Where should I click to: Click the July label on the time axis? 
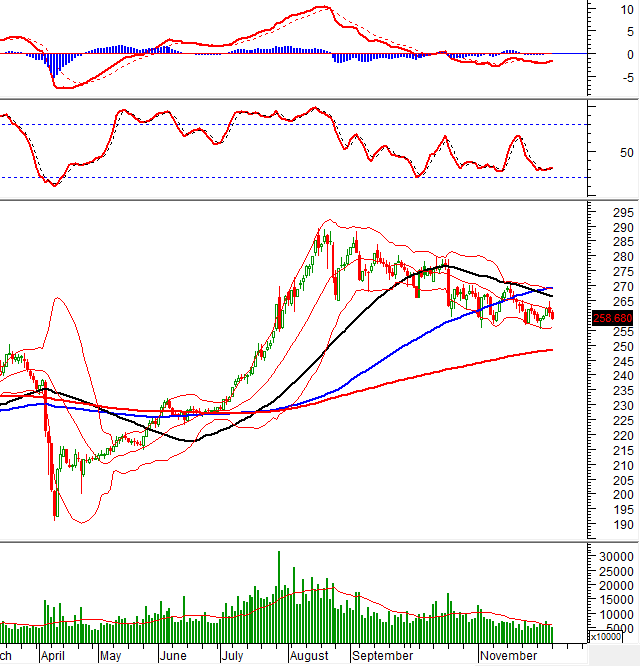point(232,656)
